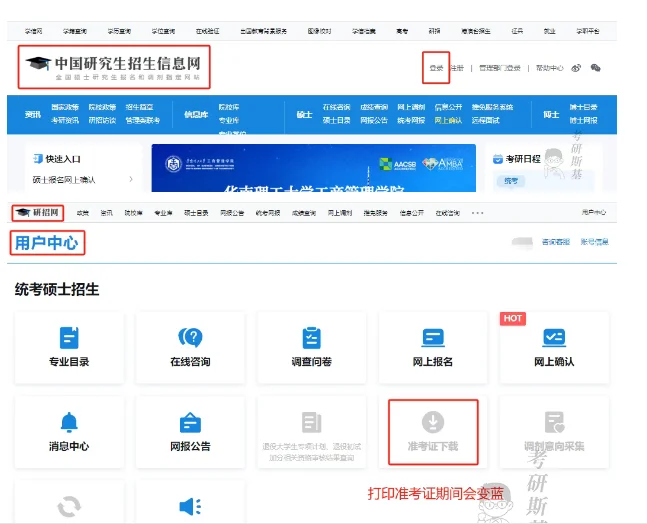Viewport: 647px width, 524px height.
Task: Click 国家政策 in the blue navigation
Action: pos(65,107)
